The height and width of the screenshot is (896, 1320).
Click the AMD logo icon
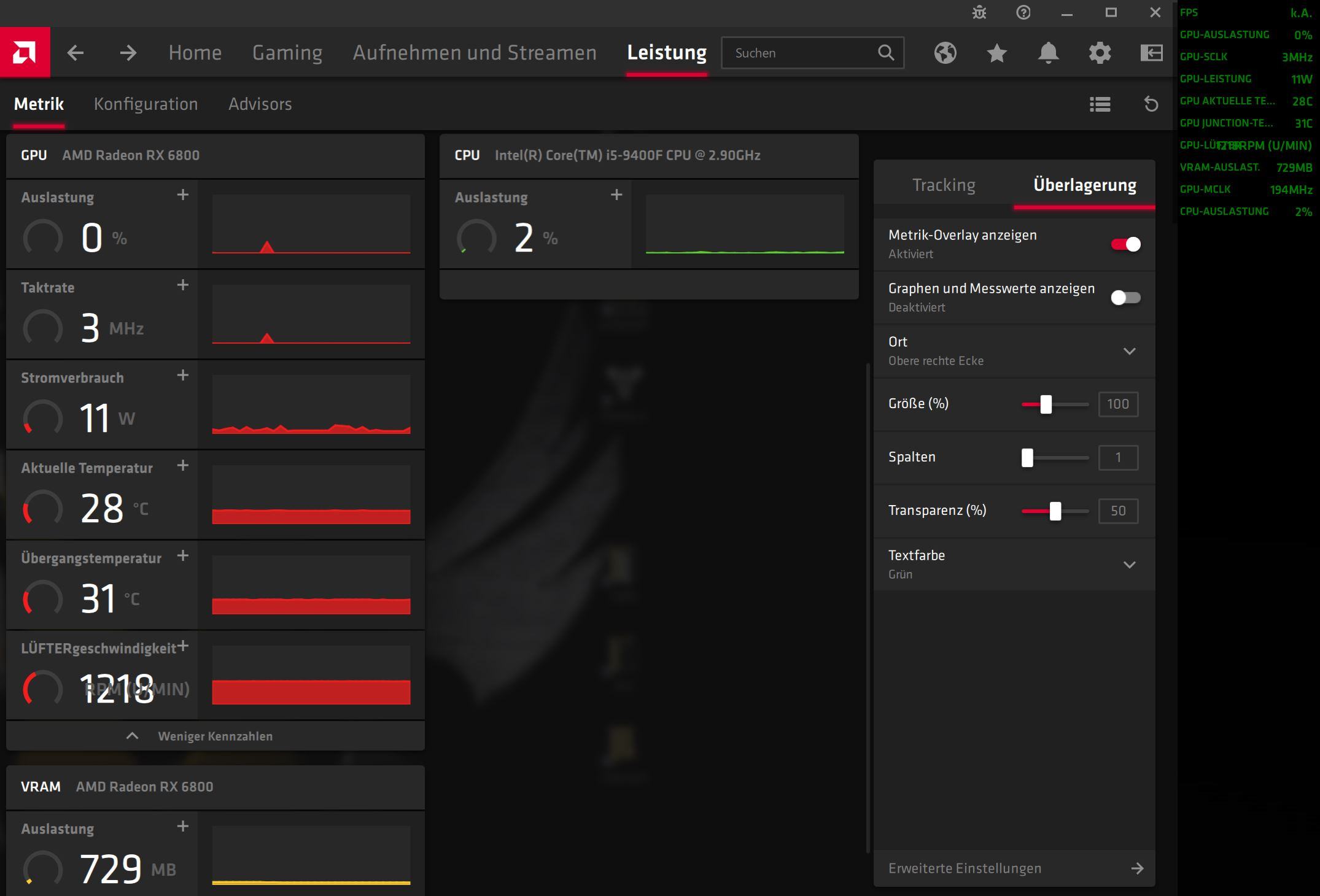pos(25,52)
